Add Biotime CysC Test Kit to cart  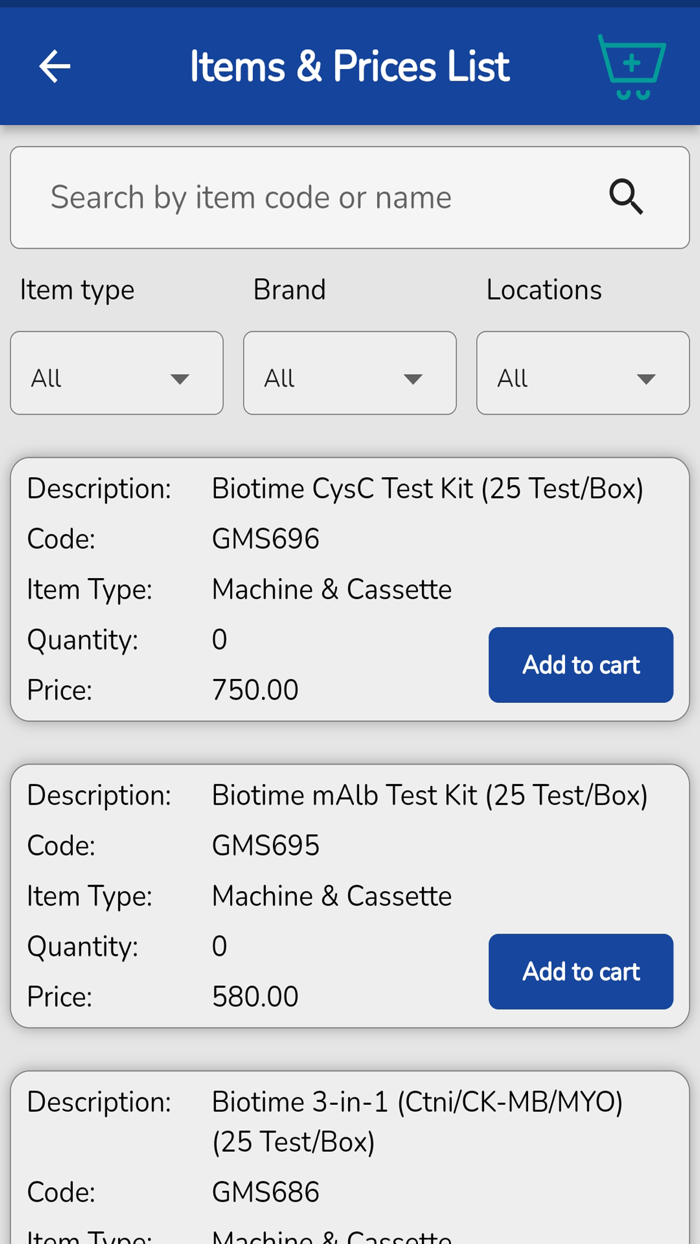580,665
